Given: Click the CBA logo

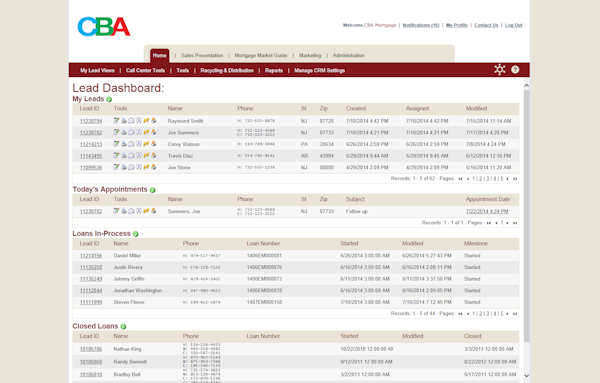Looking at the screenshot, I should pos(104,26).
